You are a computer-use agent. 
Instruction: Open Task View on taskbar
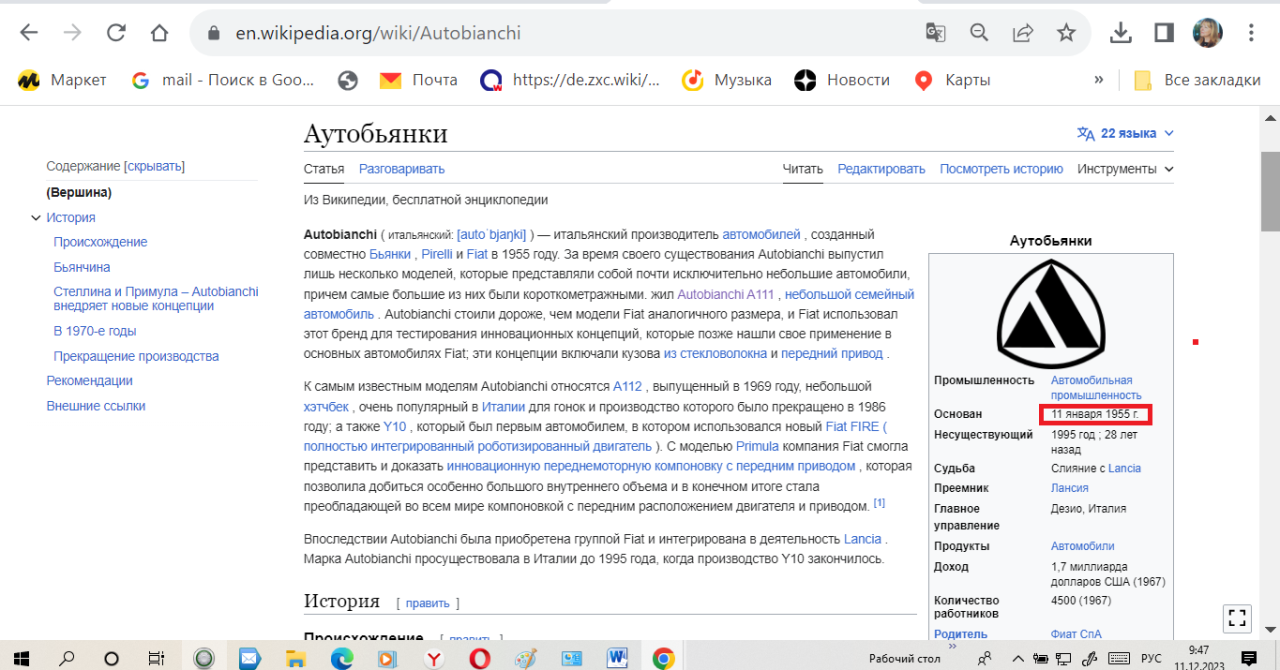tap(156, 658)
